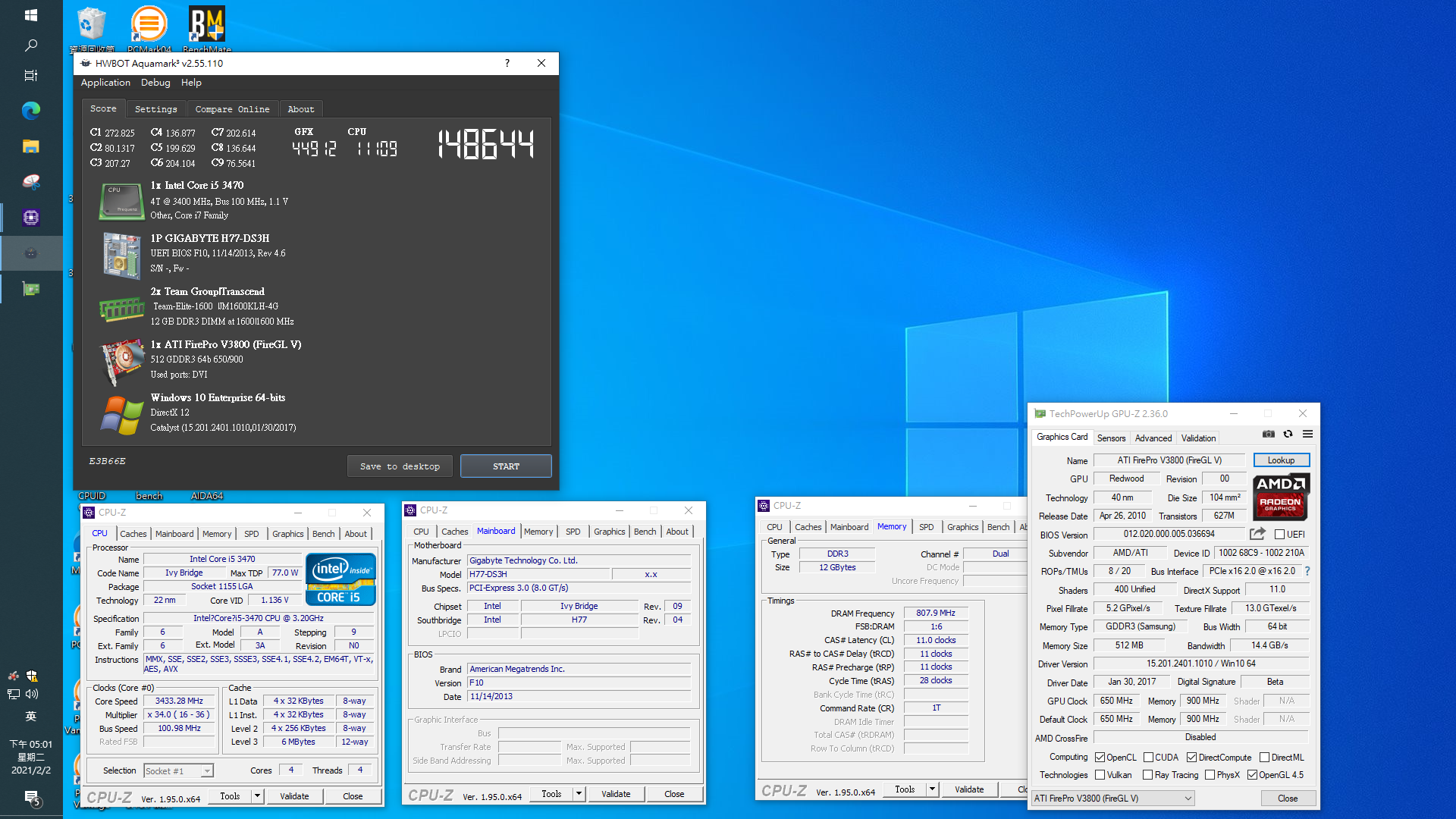Toggle the PhysX checkbox
The width and height of the screenshot is (1456, 819).
point(1210,775)
